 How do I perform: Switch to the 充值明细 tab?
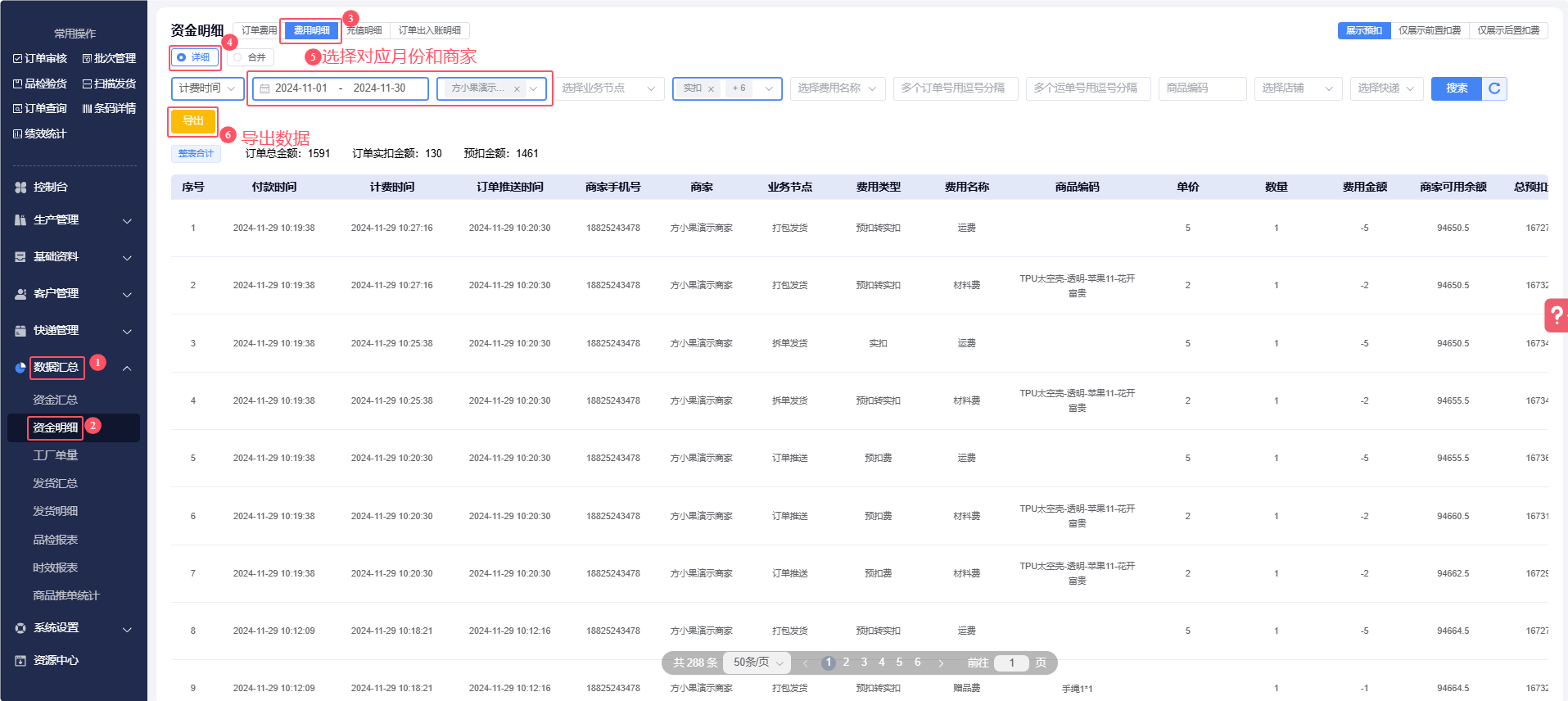tap(365, 30)
